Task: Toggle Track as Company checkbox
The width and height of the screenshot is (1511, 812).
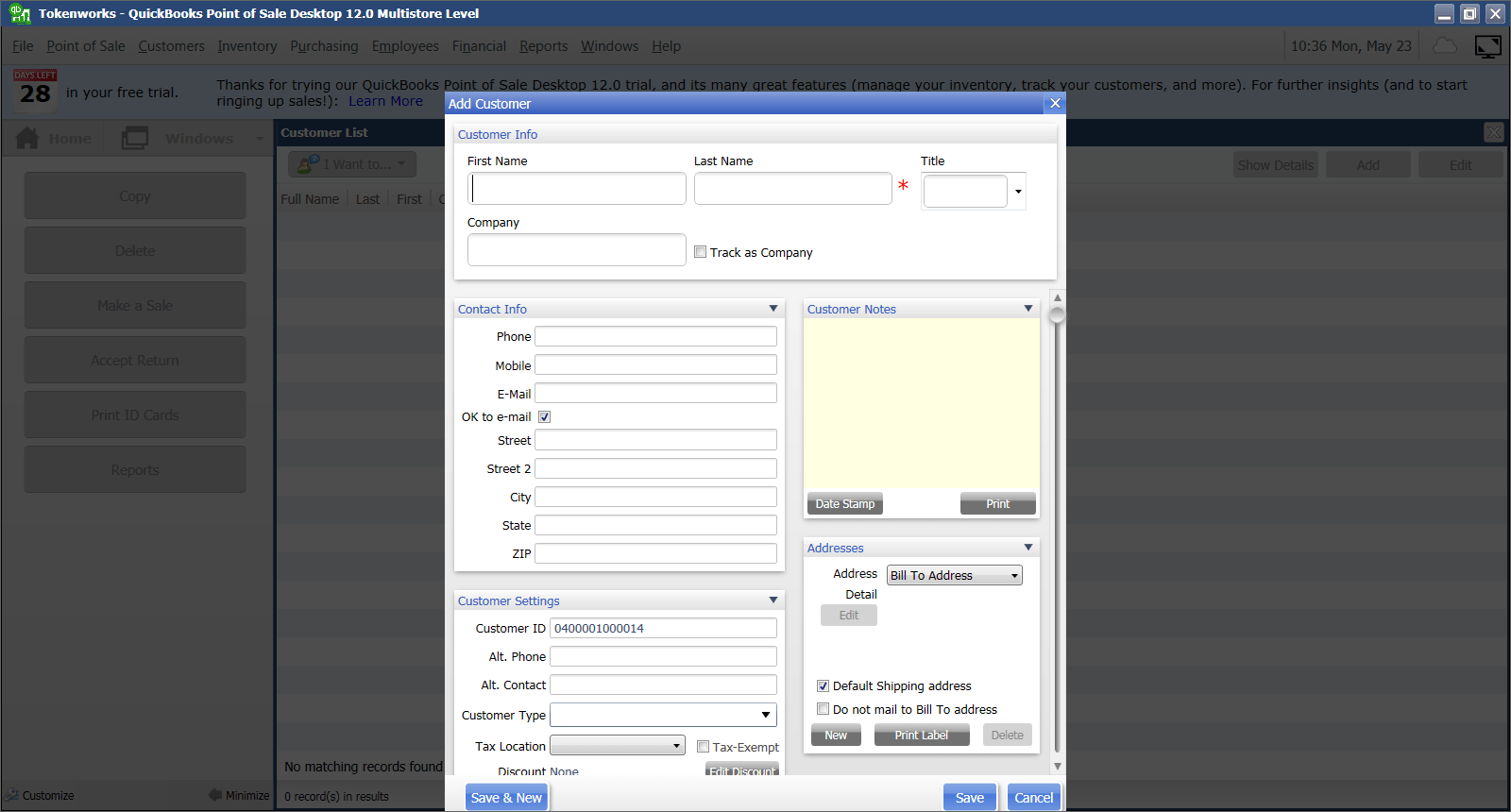Action: [700, 252]
